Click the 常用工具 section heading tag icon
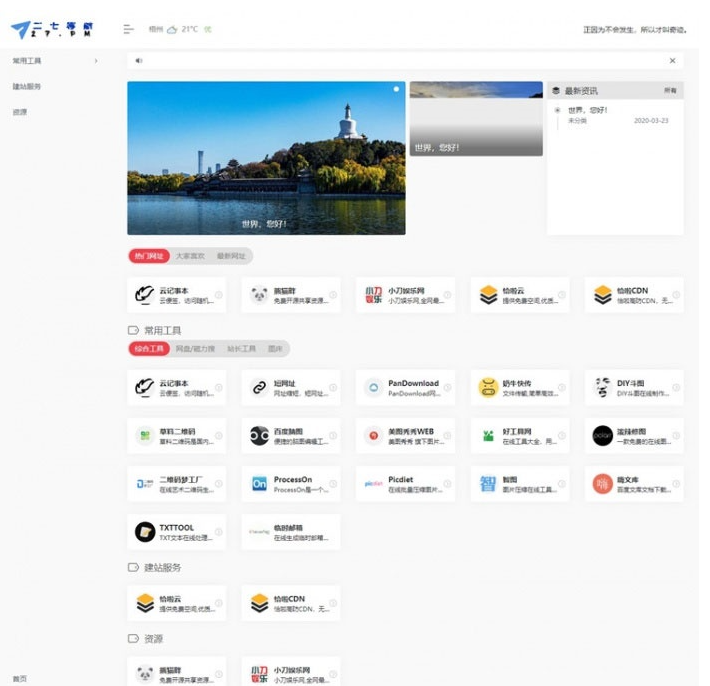The image size is (710, 686). pyautogui.click(x=133, y=330)
